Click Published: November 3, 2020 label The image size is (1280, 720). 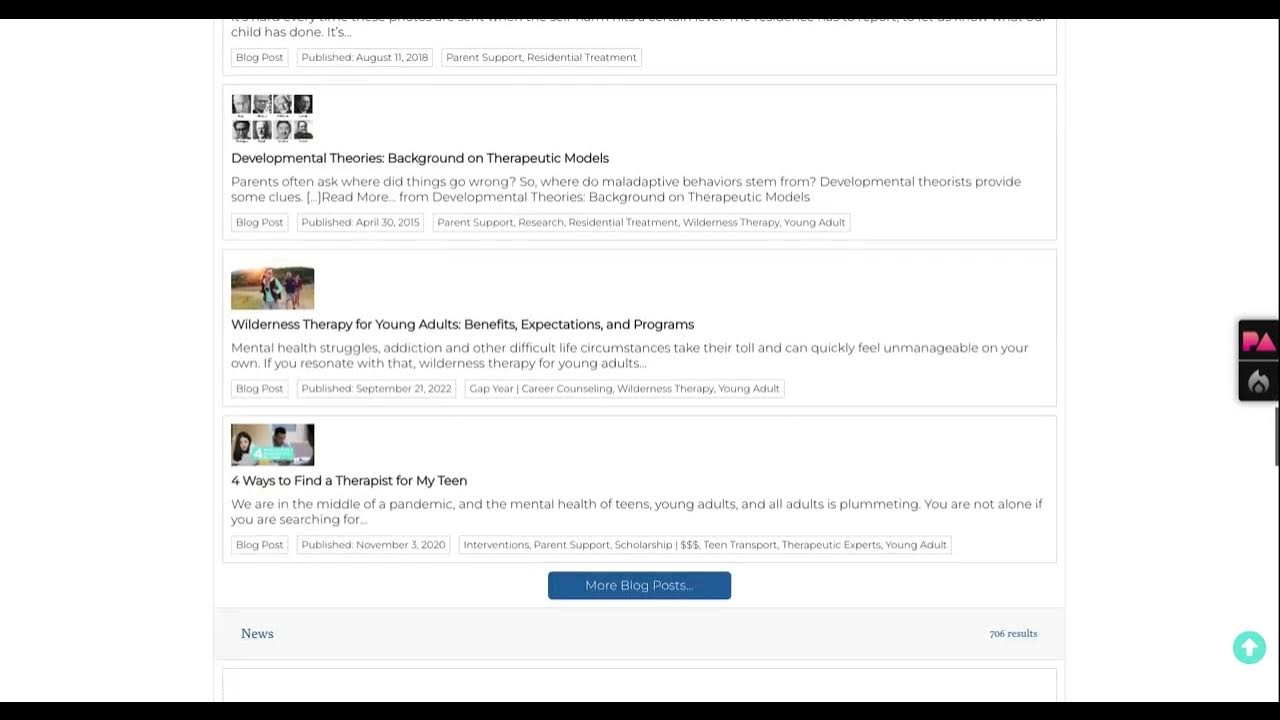tap(373, 544)
